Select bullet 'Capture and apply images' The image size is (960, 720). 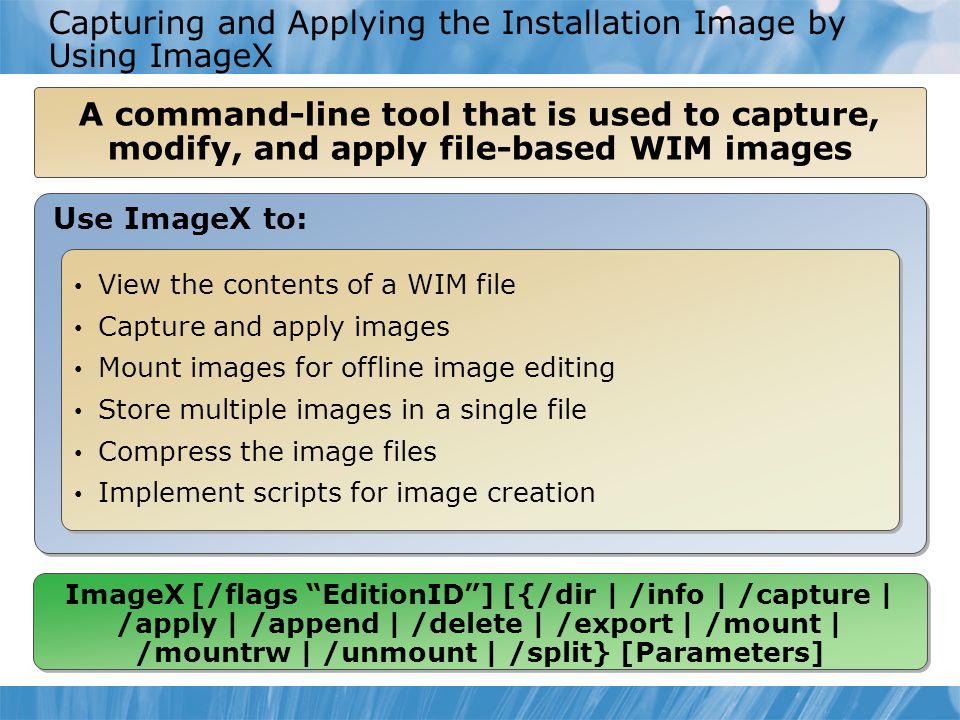(274, 327)
